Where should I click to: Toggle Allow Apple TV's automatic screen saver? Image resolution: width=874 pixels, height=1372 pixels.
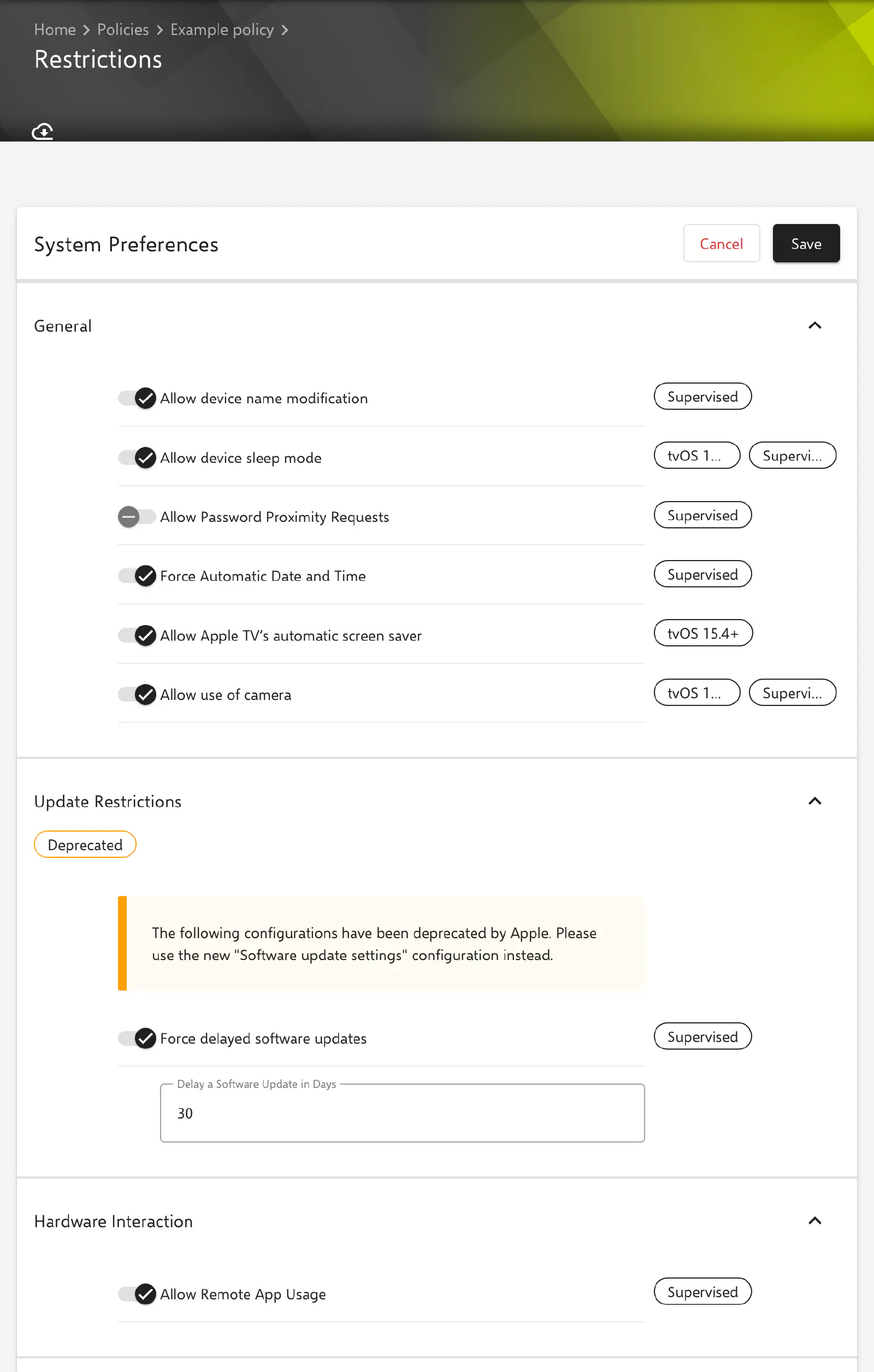pyautogui.click(x=137, y=635)
